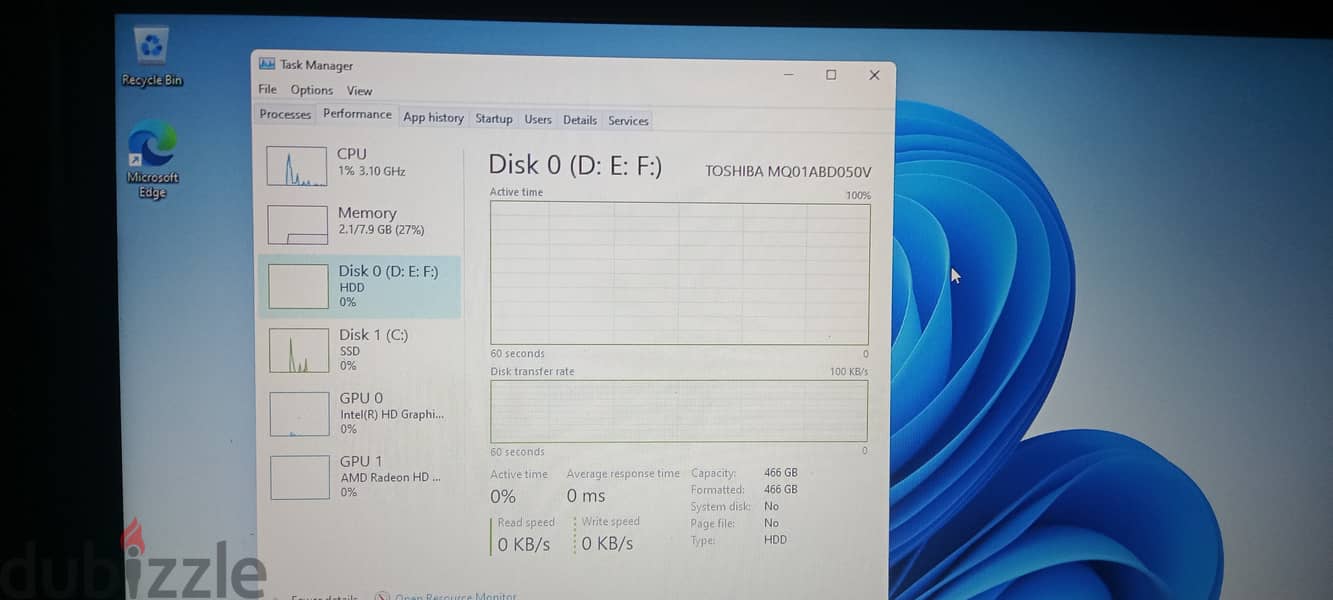Select the CPU performance item
This screenshot has height=600, width=1333.
tap(361, 165)
